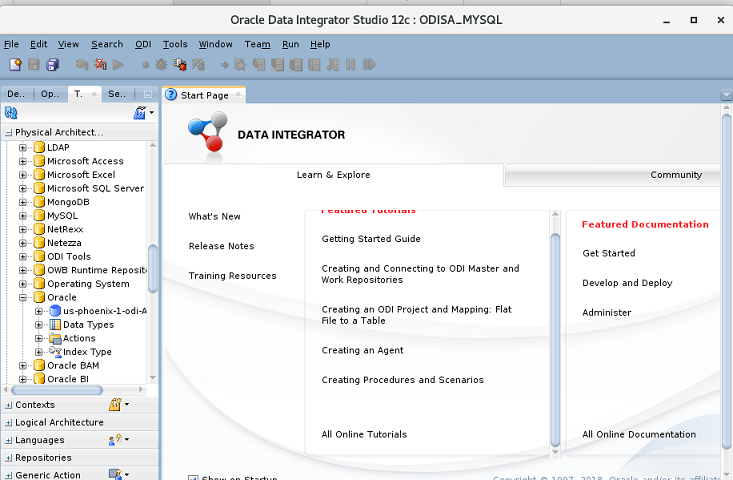Open the What's New link

pos(215,216)
